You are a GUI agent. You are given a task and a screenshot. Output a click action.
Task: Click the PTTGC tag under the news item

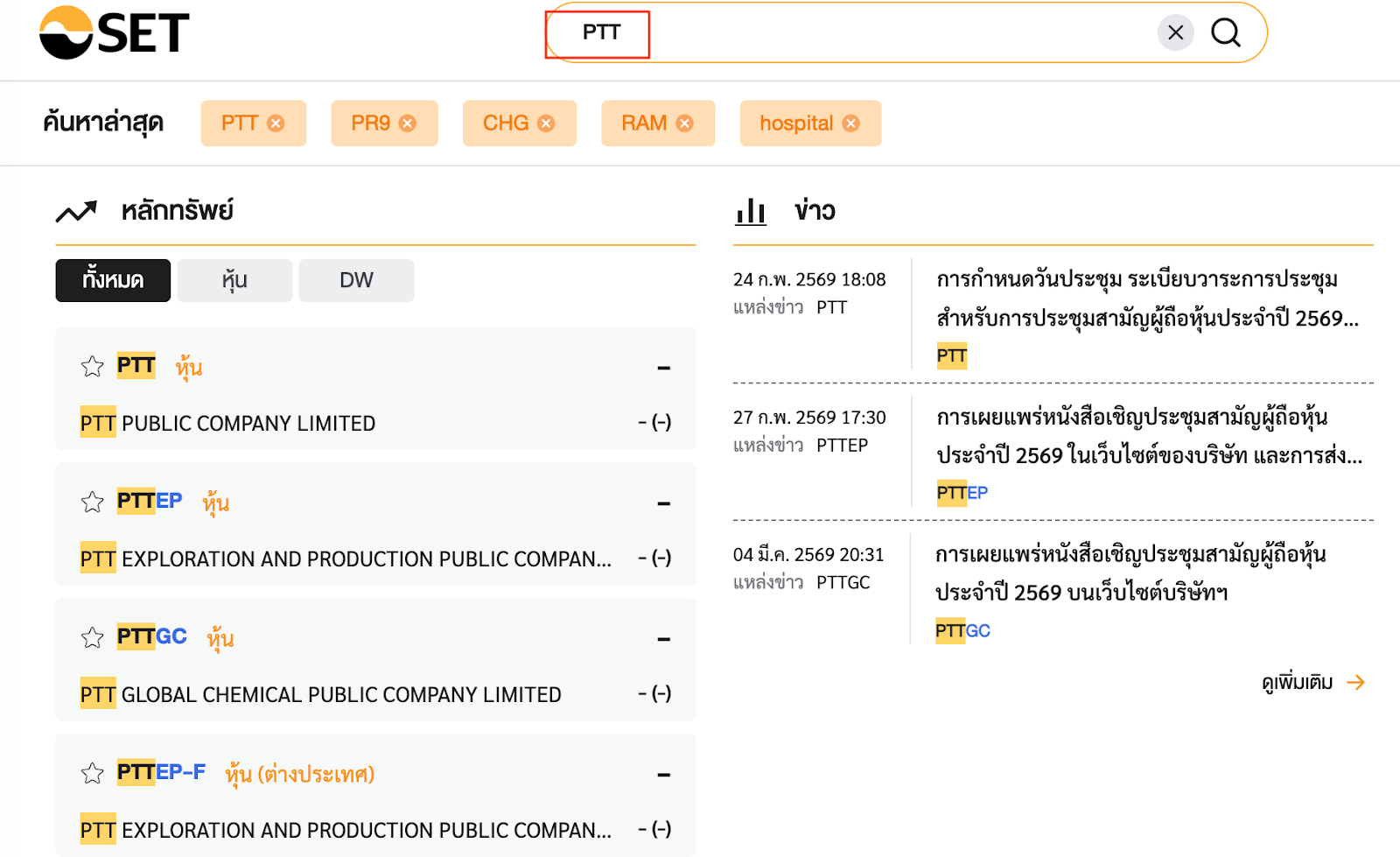pos(962,629)
